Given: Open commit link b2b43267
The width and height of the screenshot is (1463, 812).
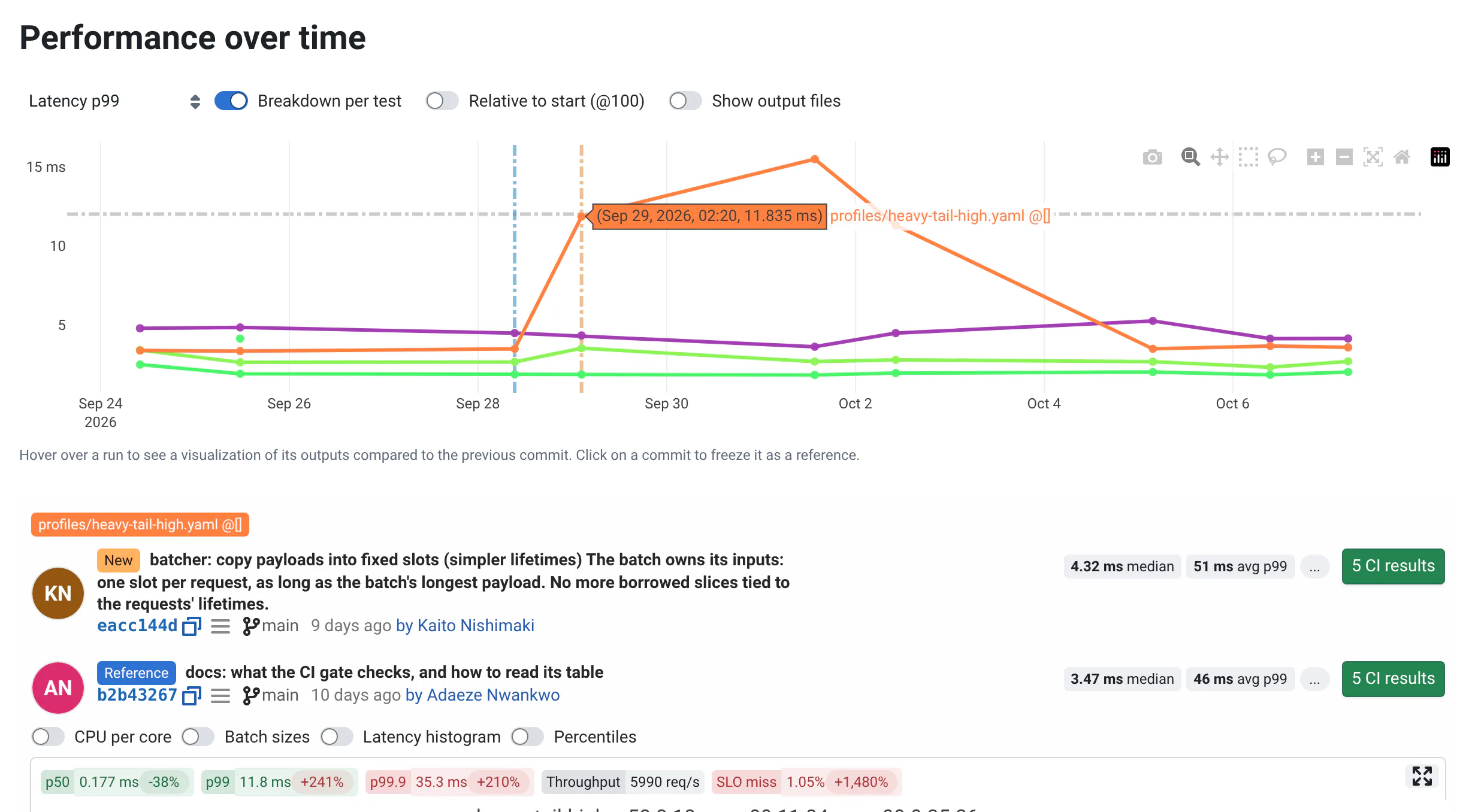Looking at the screenshot, I should pyautogui.click(x=137, y=695).
